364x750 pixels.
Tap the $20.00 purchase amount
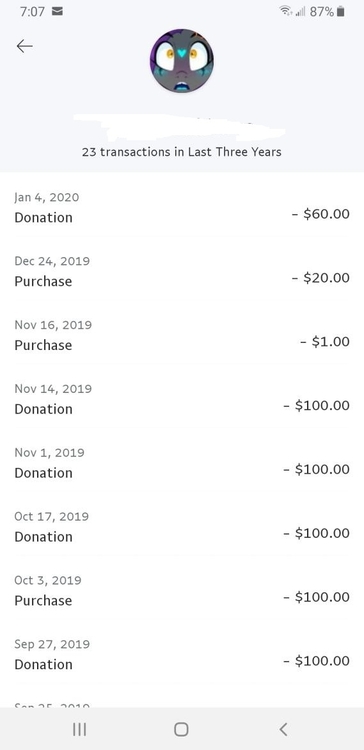tap(321, 277)
